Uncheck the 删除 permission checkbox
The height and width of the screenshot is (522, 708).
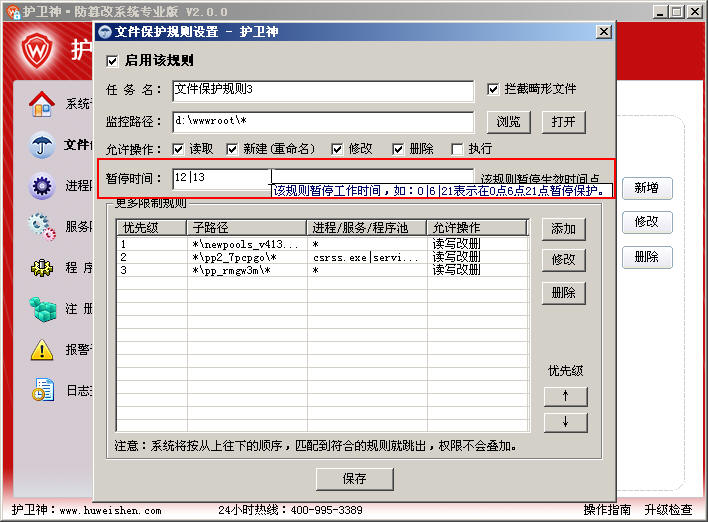[398, 149]
